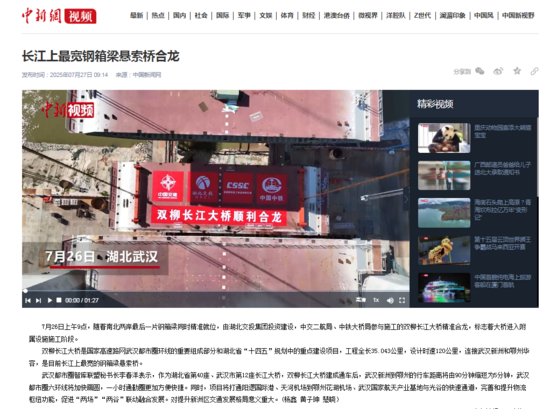Open the 港澳台侨 navigation item
Image resolution: width=550 pixels, height=409 pixels.
pyautogui.click(x=336, y=15)
